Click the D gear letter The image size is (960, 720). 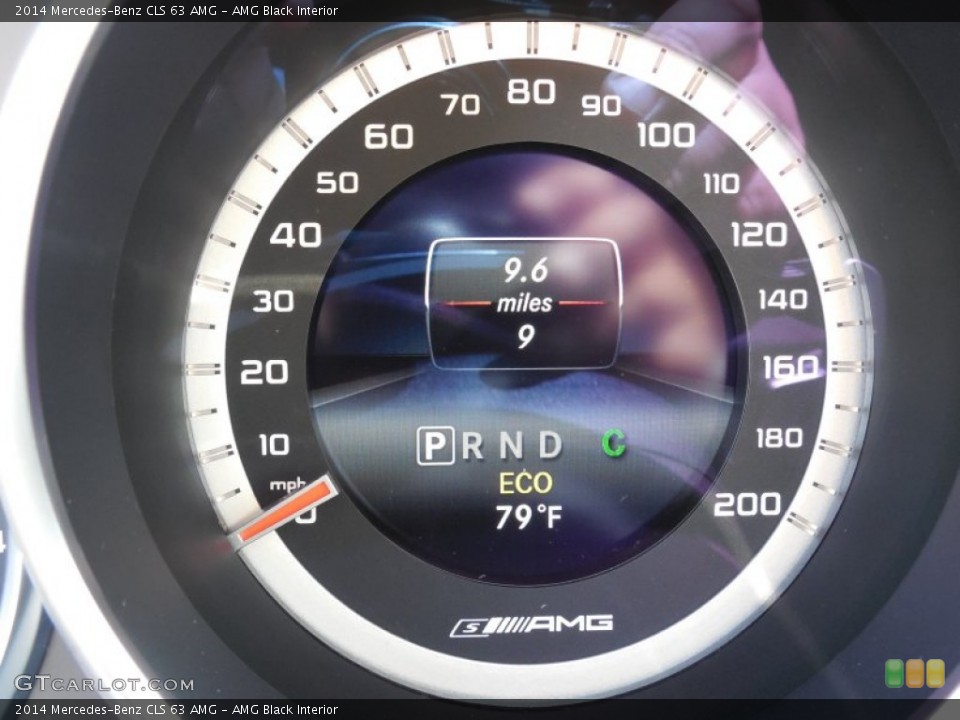[550, 445]
